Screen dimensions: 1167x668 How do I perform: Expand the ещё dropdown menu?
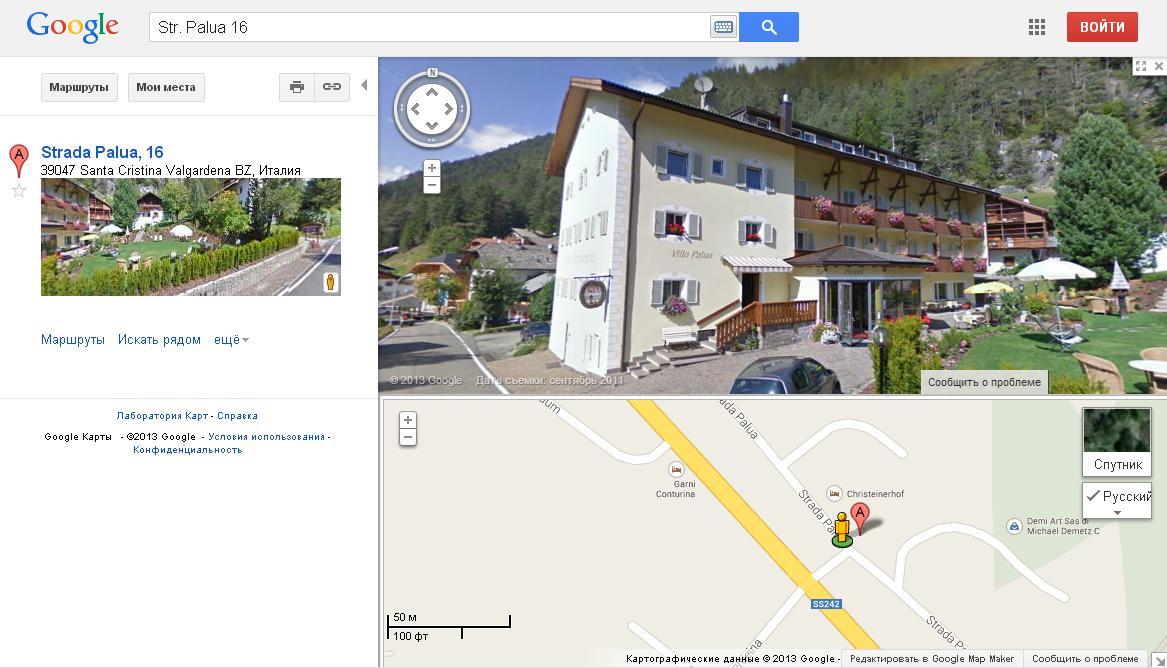[x=231, y=340]
